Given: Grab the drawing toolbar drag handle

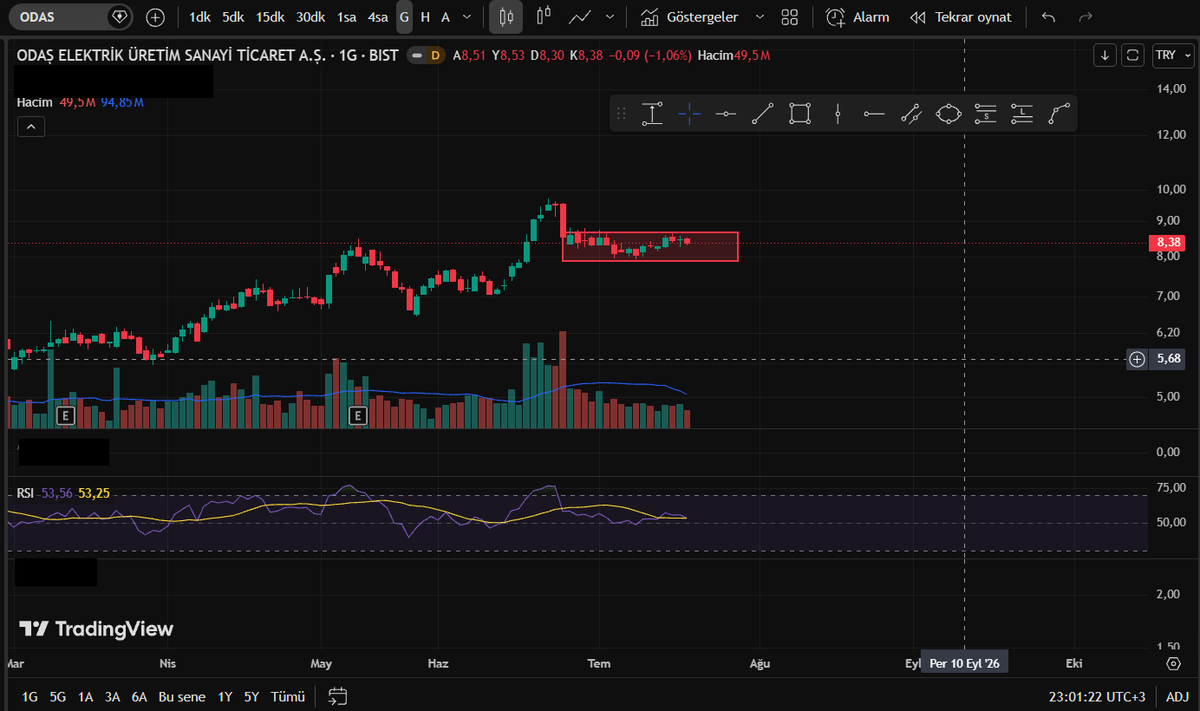Looking at the screenshot, I should tap(621, 114).
